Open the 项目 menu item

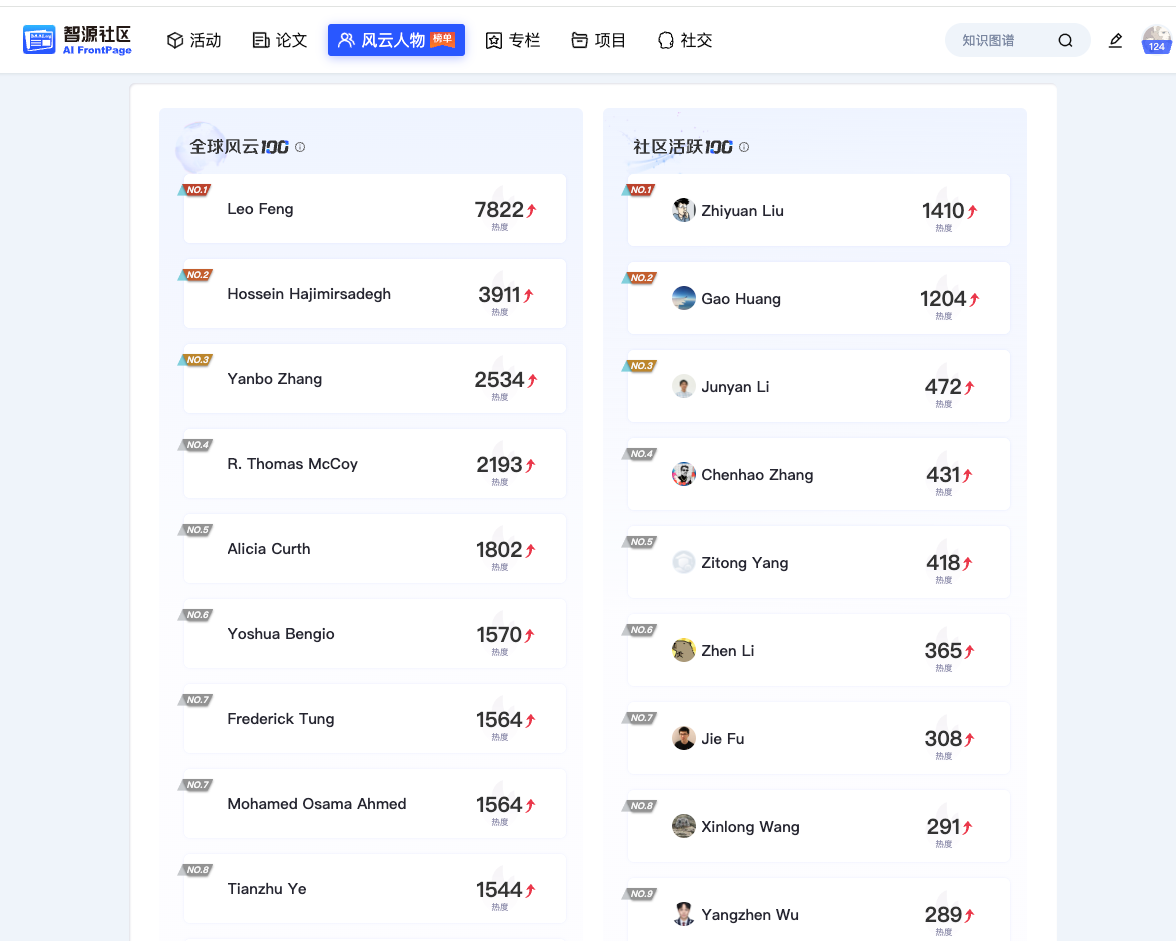click(x=598, y=40)
